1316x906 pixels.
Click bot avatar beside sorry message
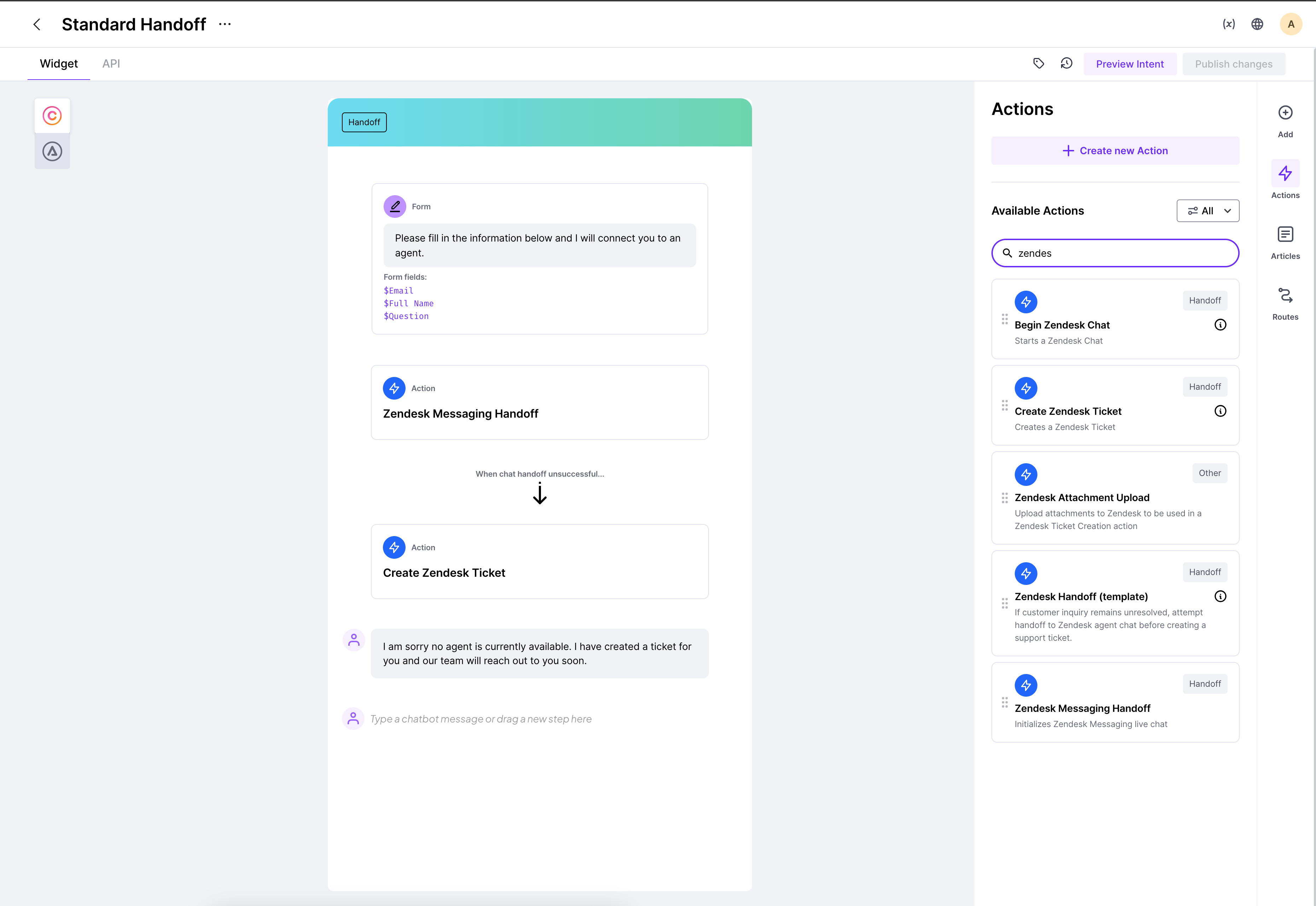tap(354, 640)
